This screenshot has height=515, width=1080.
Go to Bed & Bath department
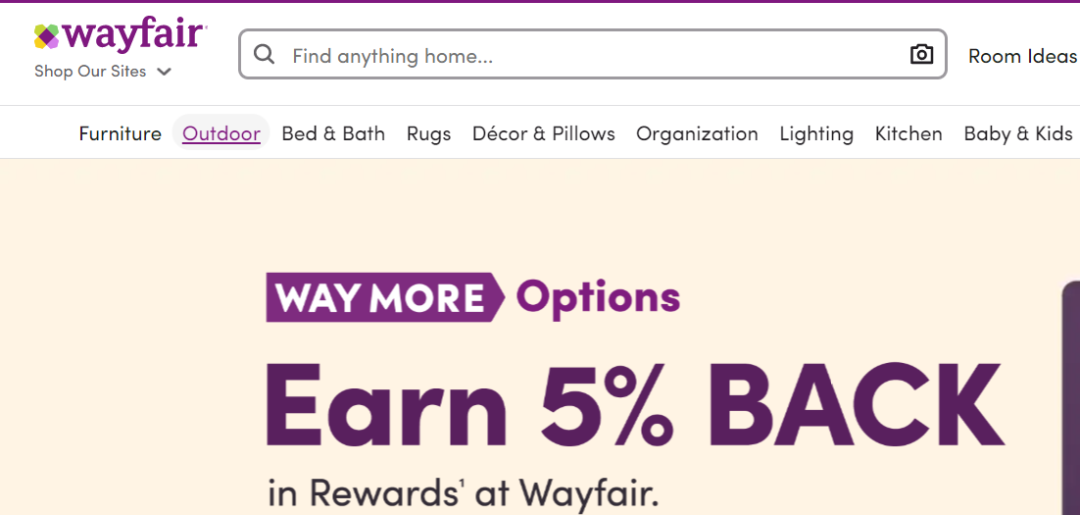click(x=333, y=134)
